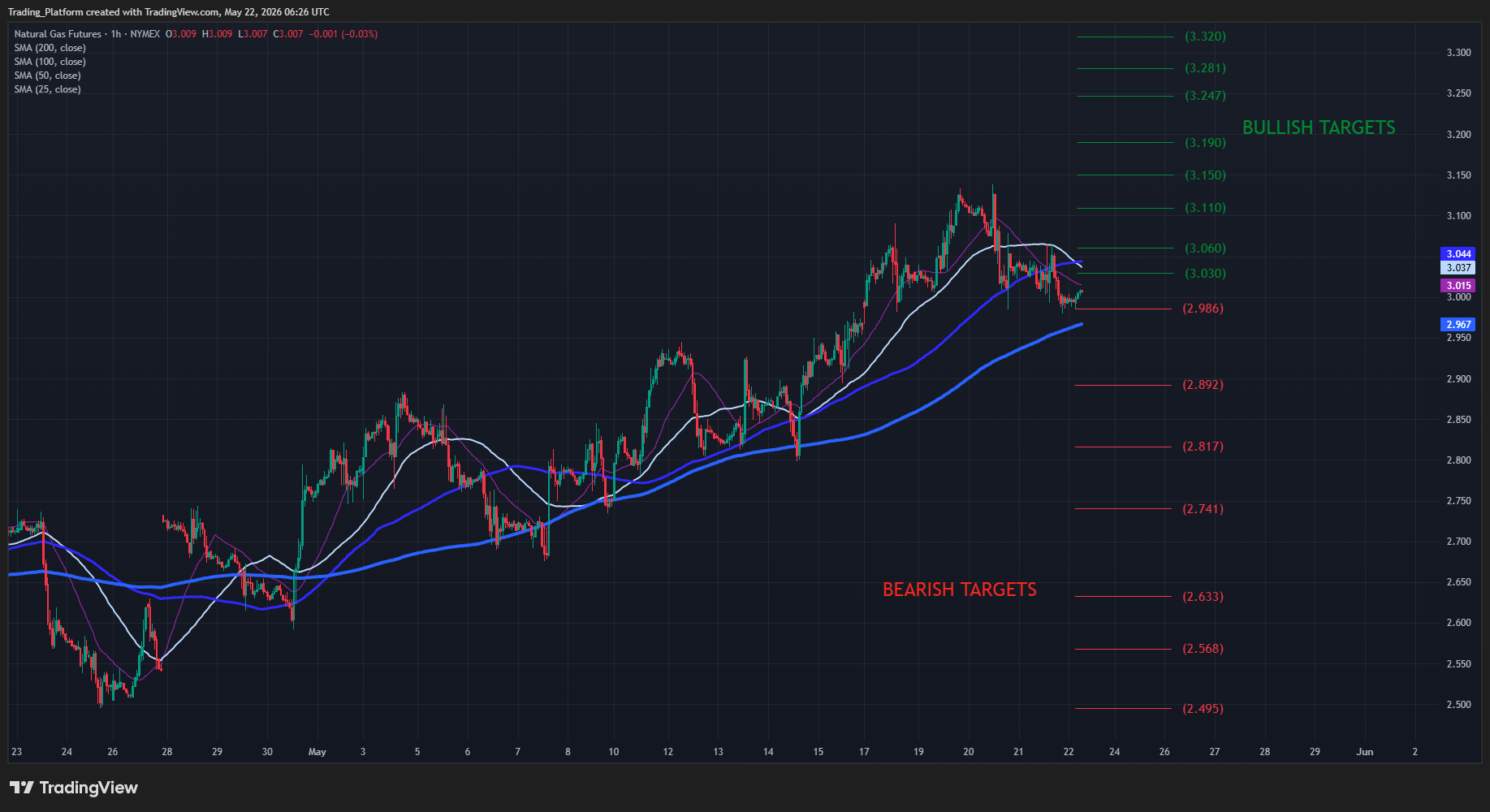Click the 3.300 price axis label

tap(1458, 53)
